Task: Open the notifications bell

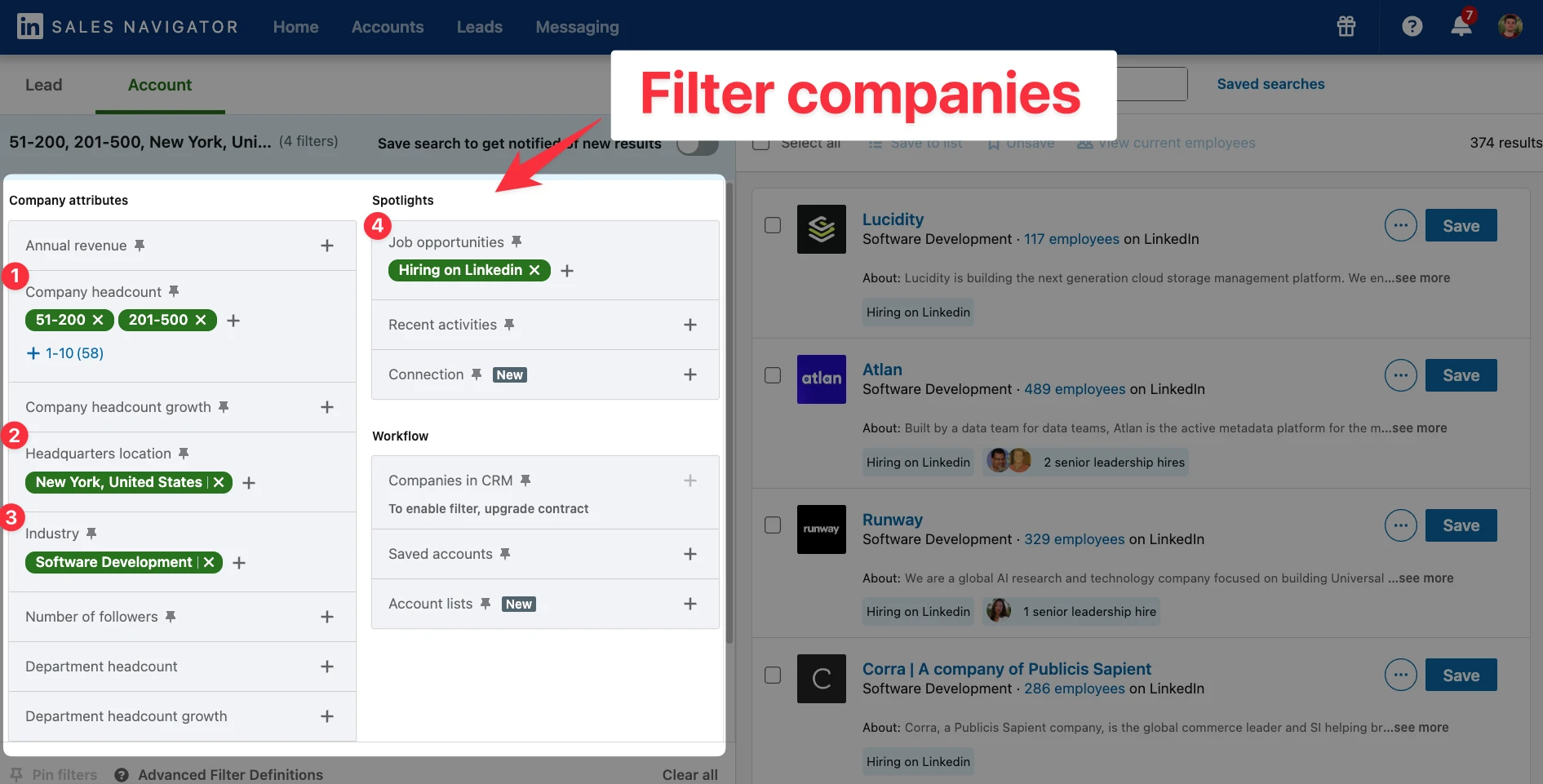Action: (1461, 25)
